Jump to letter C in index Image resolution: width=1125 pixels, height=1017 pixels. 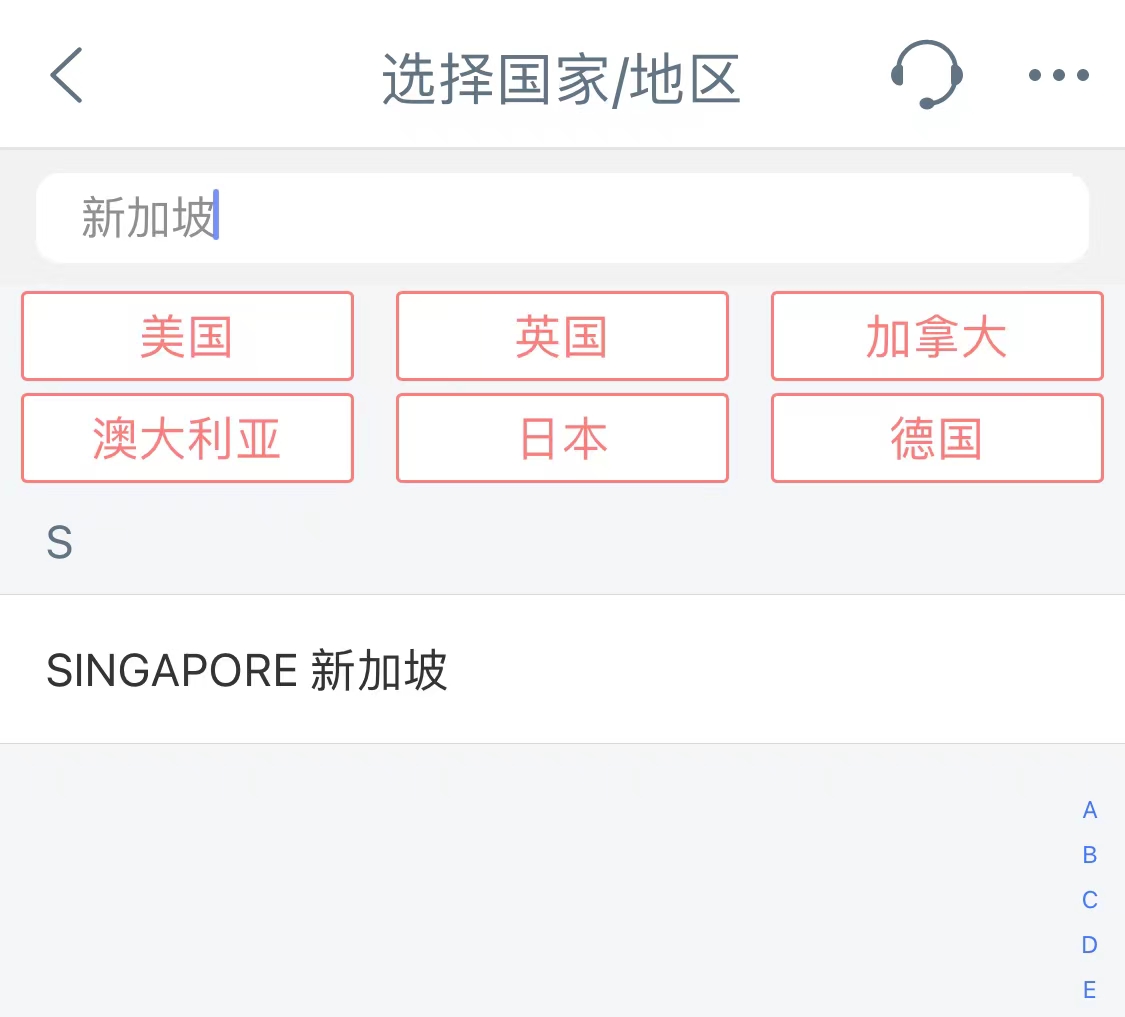pos(1090,900)
